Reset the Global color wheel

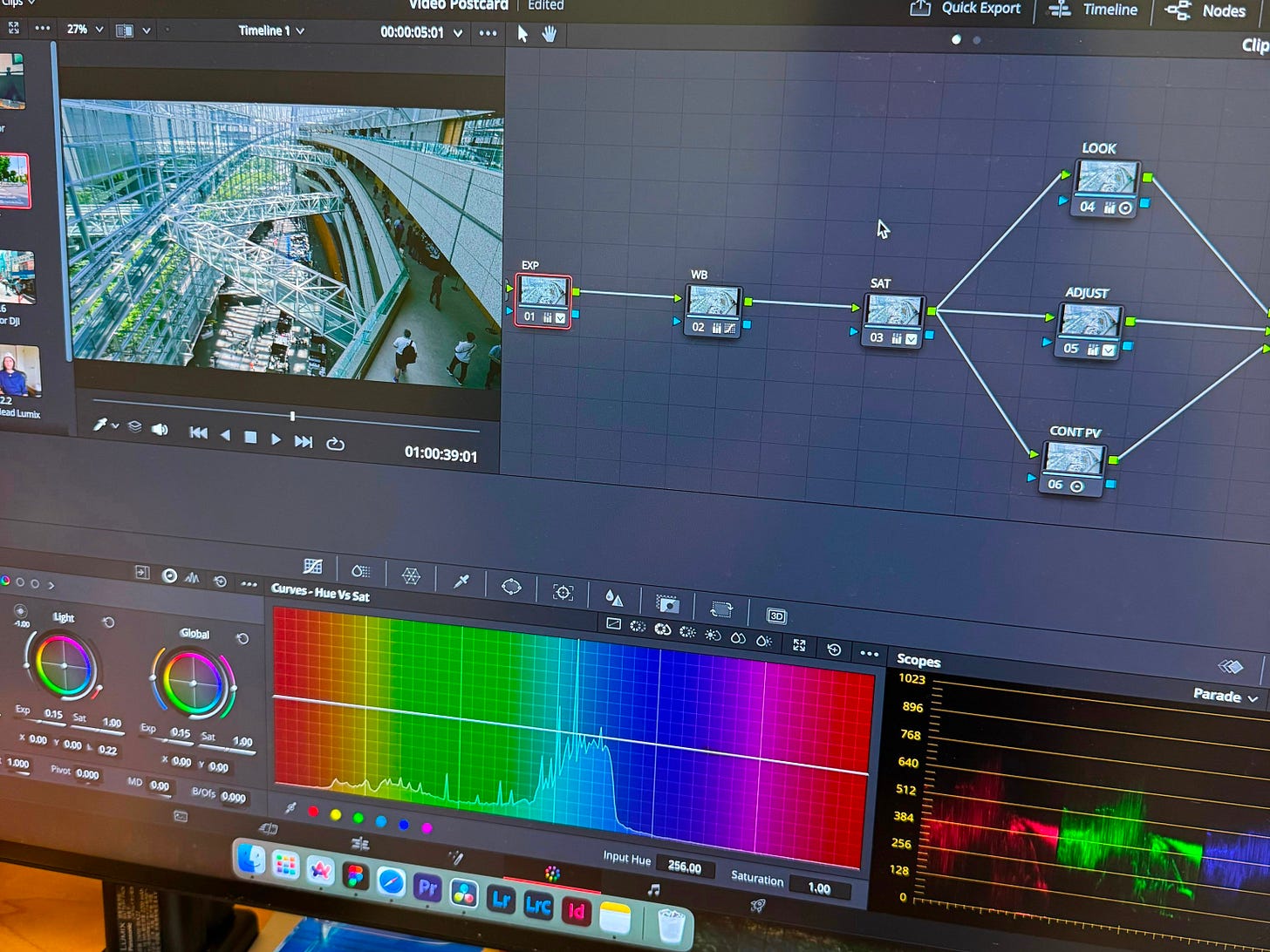(242, 638)
